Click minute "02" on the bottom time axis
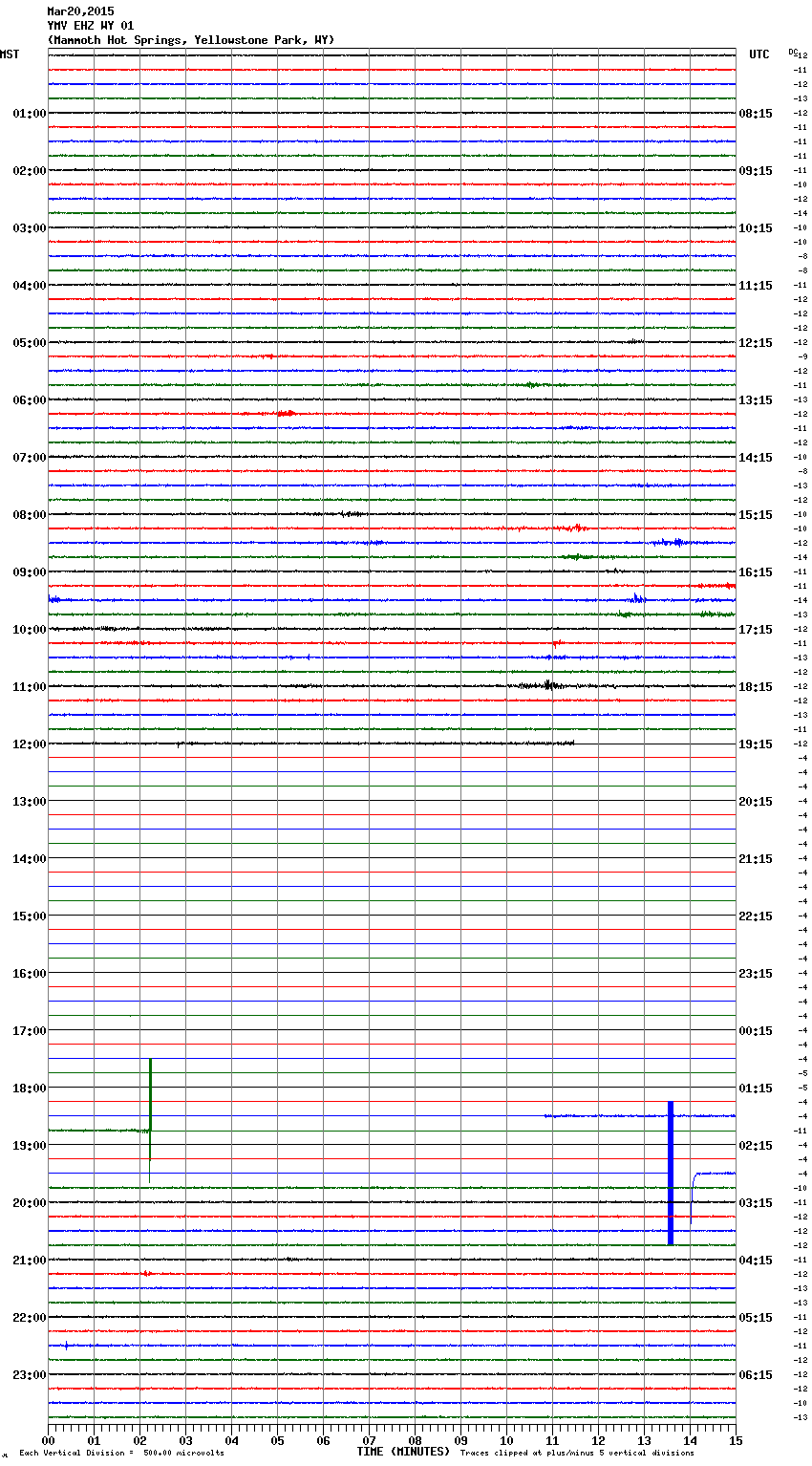812x1466 pixels. point(139,1440)
